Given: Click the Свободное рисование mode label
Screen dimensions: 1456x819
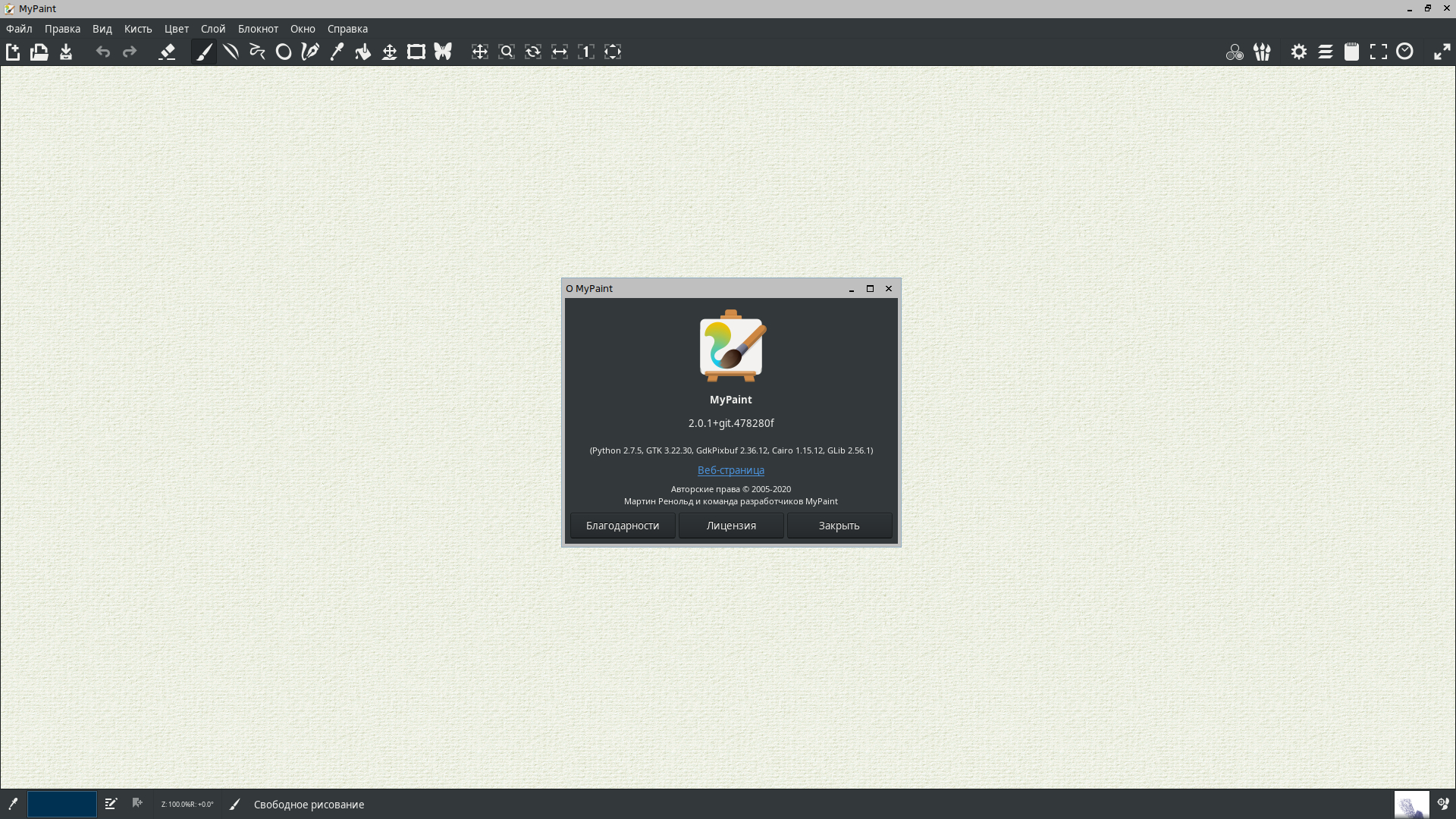Looking at the screenshot, I should point(309,805).
